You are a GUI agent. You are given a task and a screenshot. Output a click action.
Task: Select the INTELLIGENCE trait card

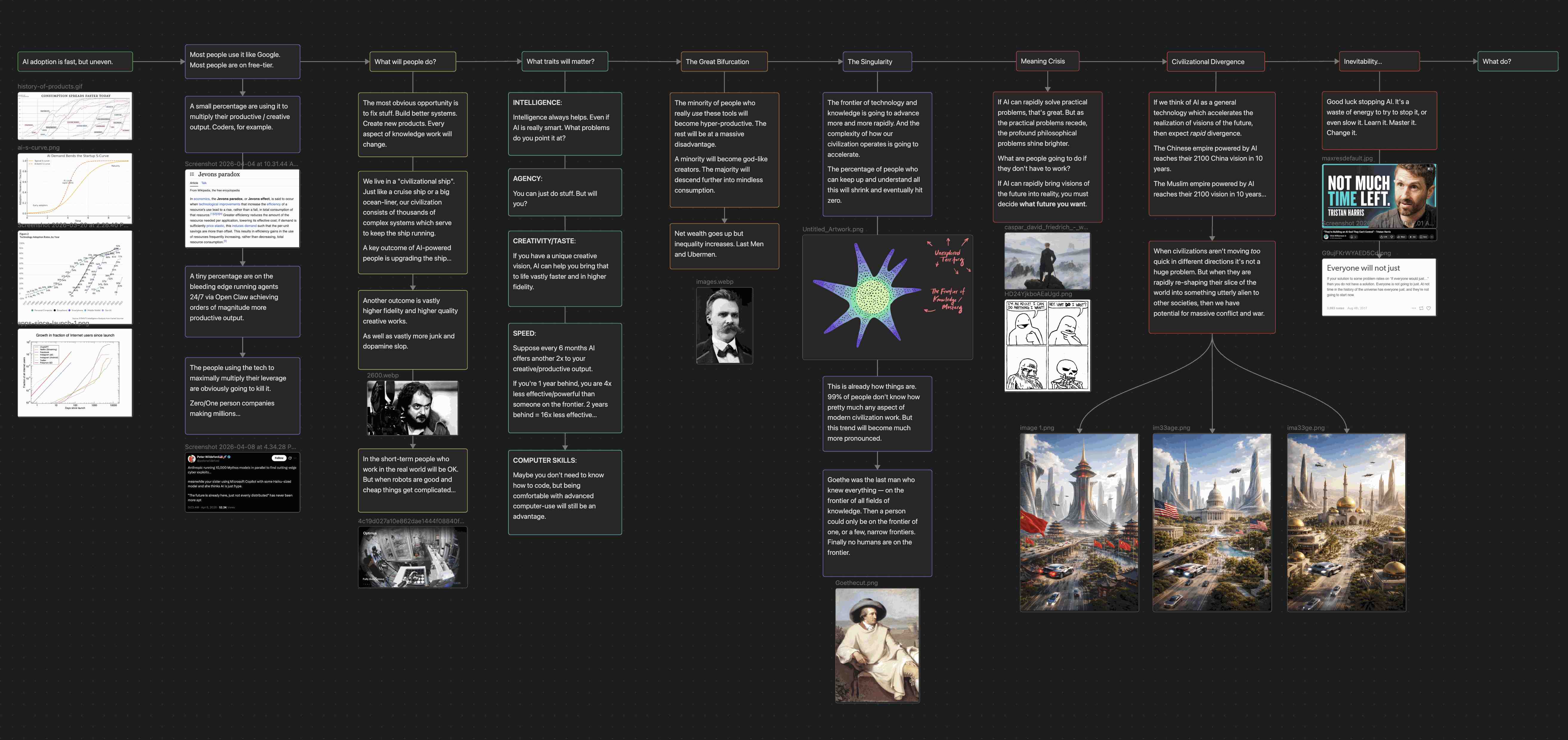pyautogui.click(x=565, y=124)
